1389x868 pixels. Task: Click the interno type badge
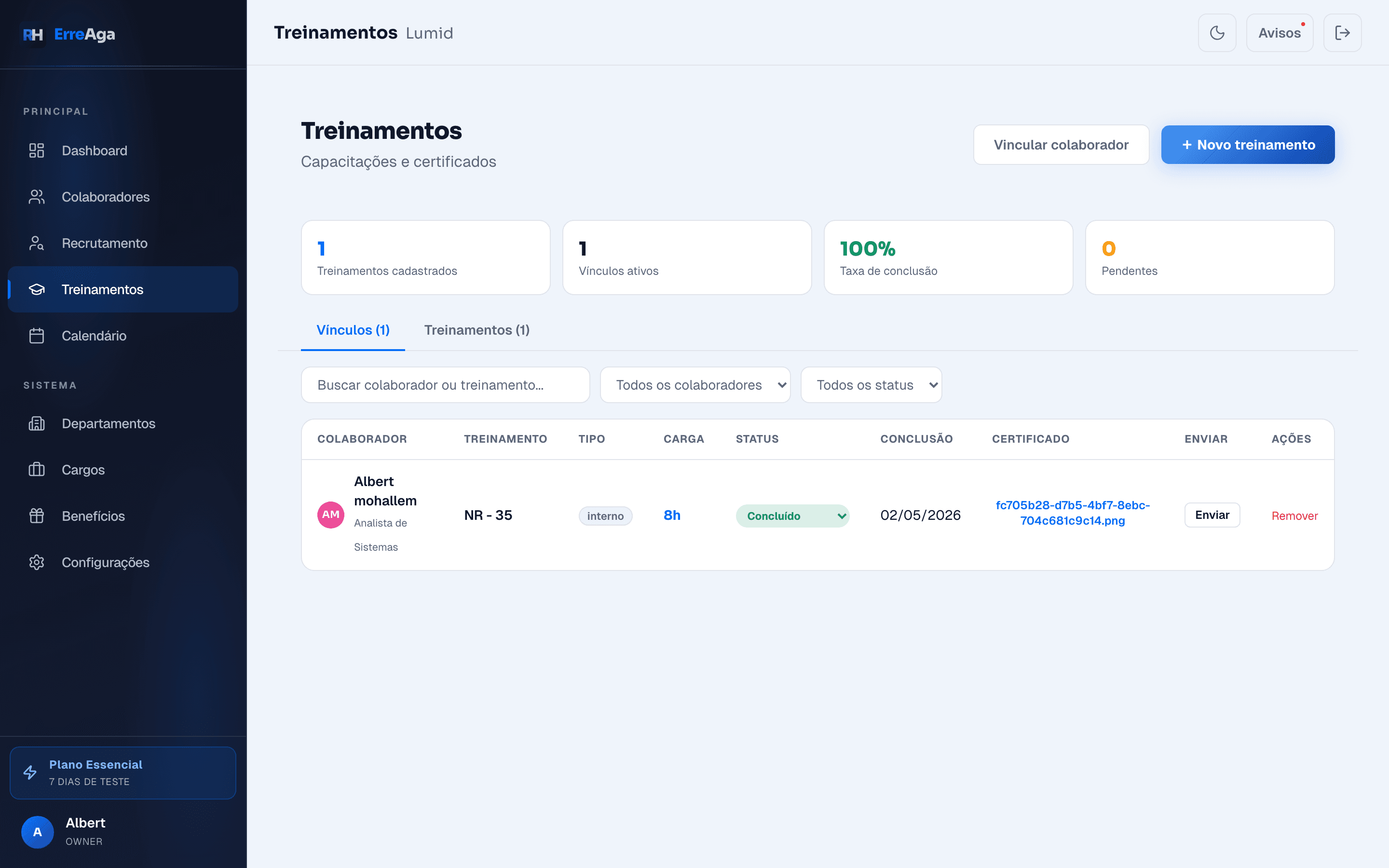[x=606, y=515]
